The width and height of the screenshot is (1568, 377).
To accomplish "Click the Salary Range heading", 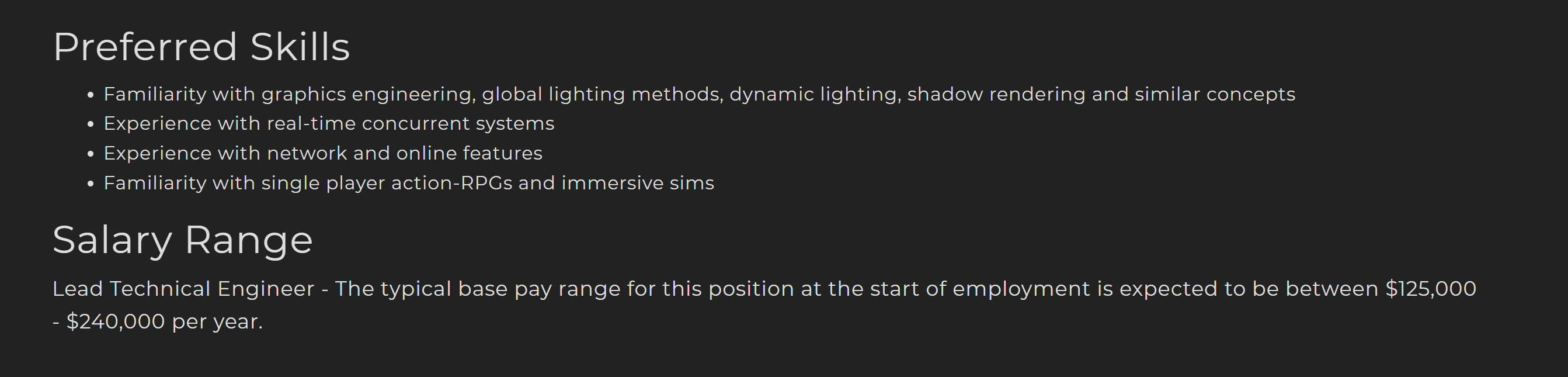I will click(x=183, y=240).
